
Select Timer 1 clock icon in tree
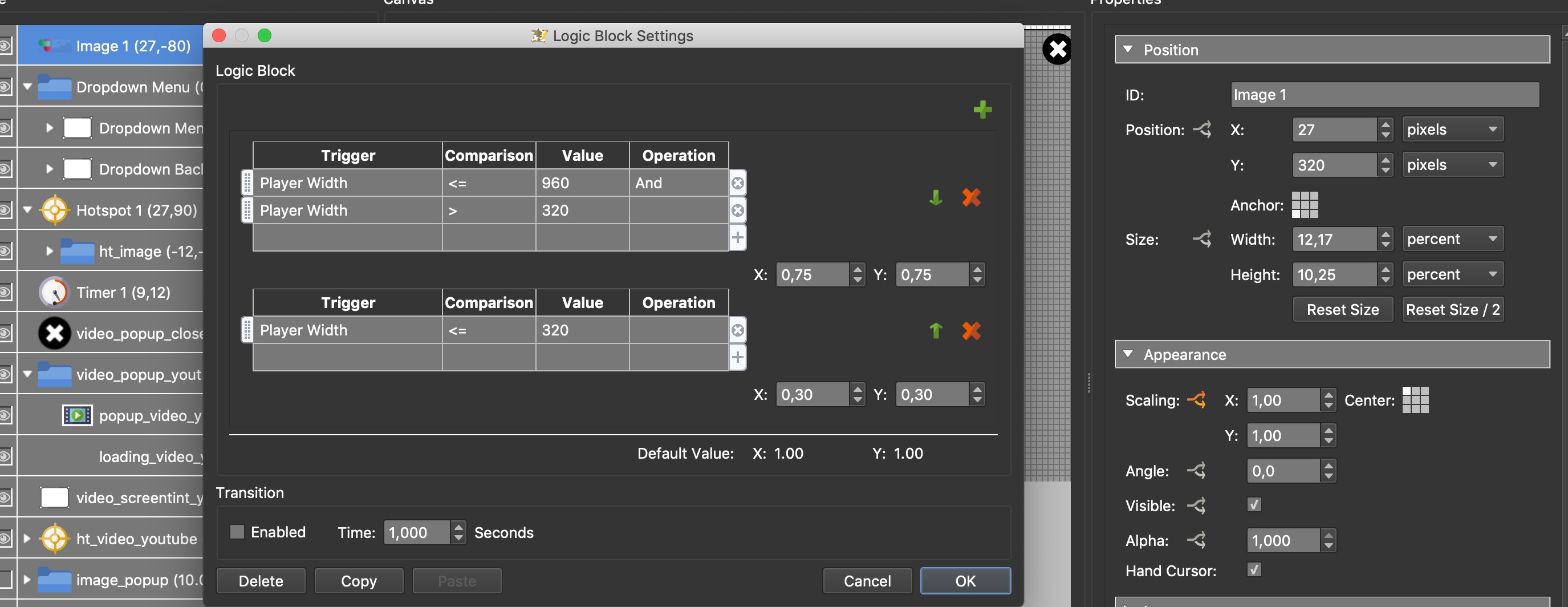54,292
